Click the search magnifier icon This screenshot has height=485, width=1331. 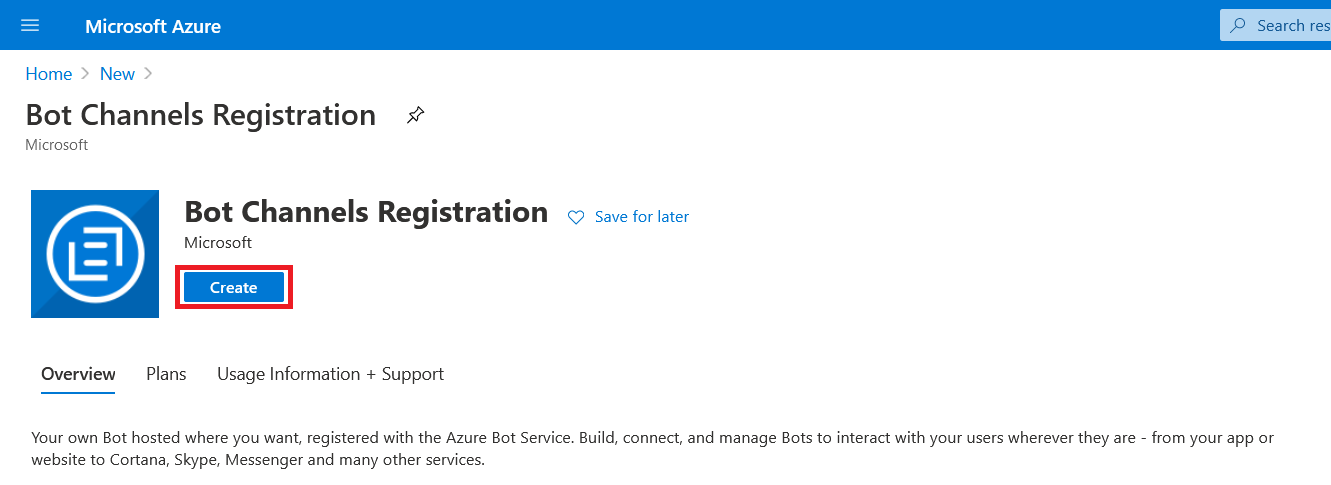click(x=1238, y=25)
